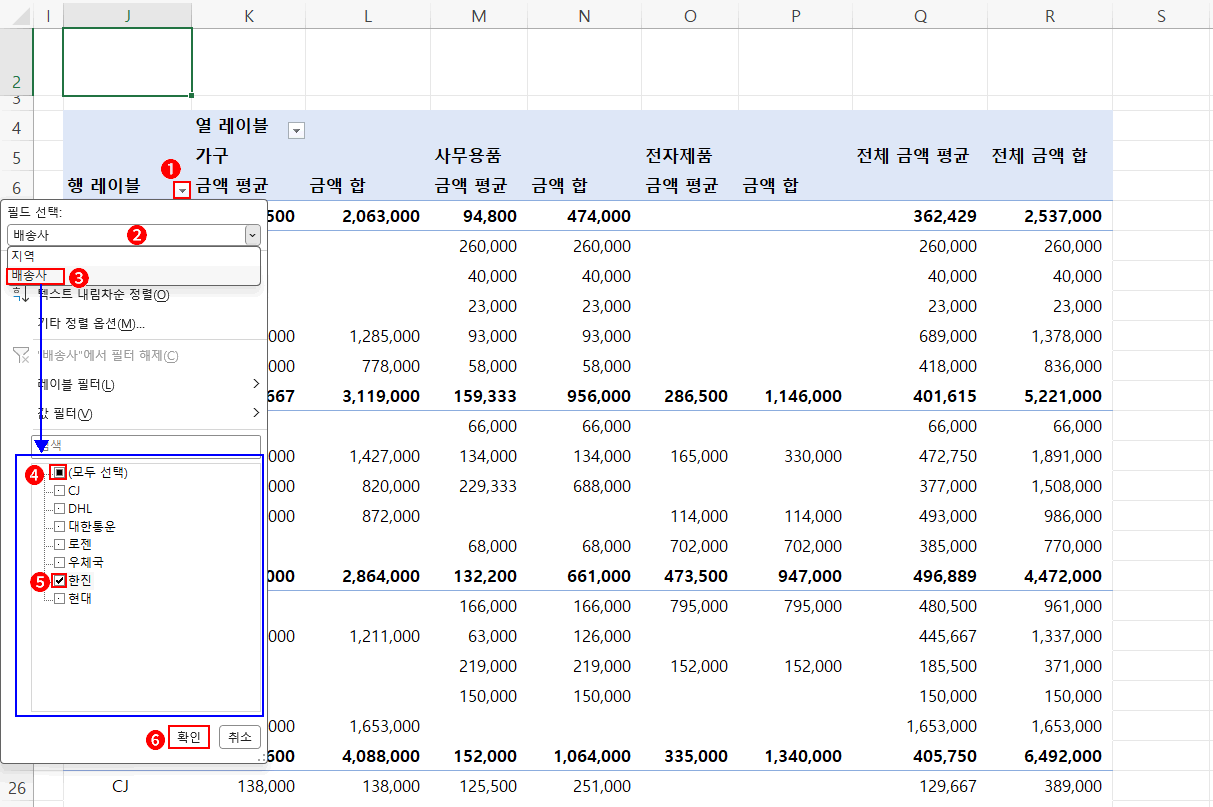The height and width of the screenshot is (807, 1213).
Task: Open the 행 레이블 filter dropdown arrow
Action: [181, 190]
